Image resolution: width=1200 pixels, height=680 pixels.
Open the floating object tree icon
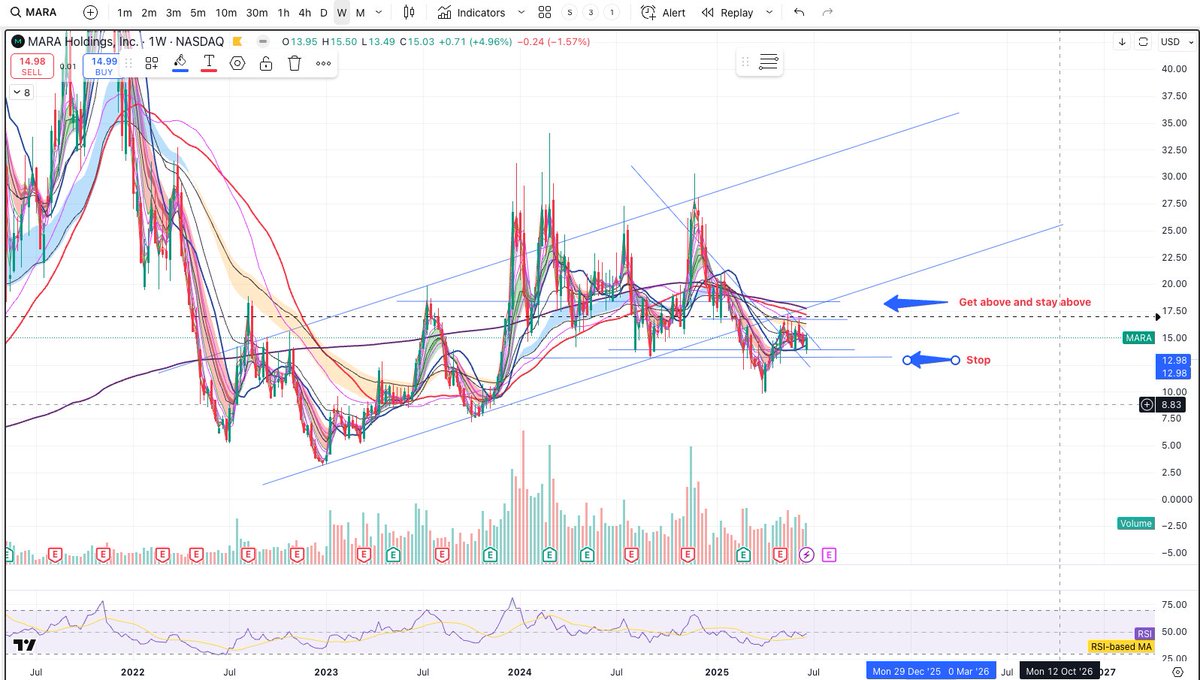coord(769,62)
